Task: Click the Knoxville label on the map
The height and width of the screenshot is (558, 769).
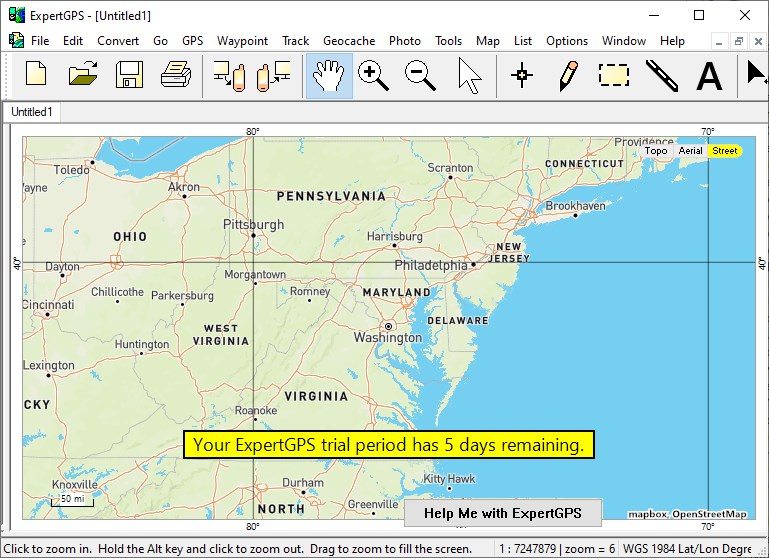Action: tap(75, 484)
